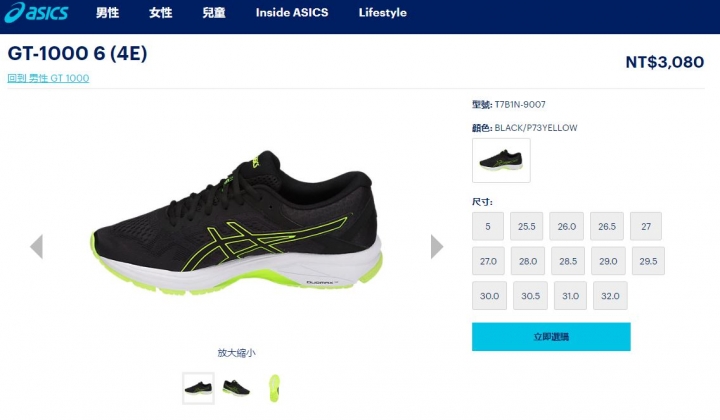Select size 28.5
Screen dimensions: 720x420
tap(568, 261)
